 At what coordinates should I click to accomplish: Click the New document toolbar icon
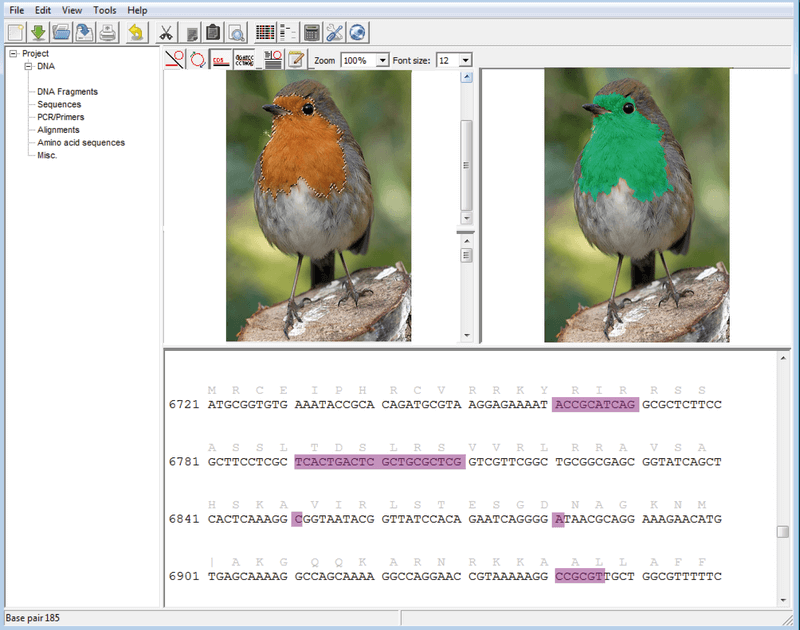tap(15, 32)
